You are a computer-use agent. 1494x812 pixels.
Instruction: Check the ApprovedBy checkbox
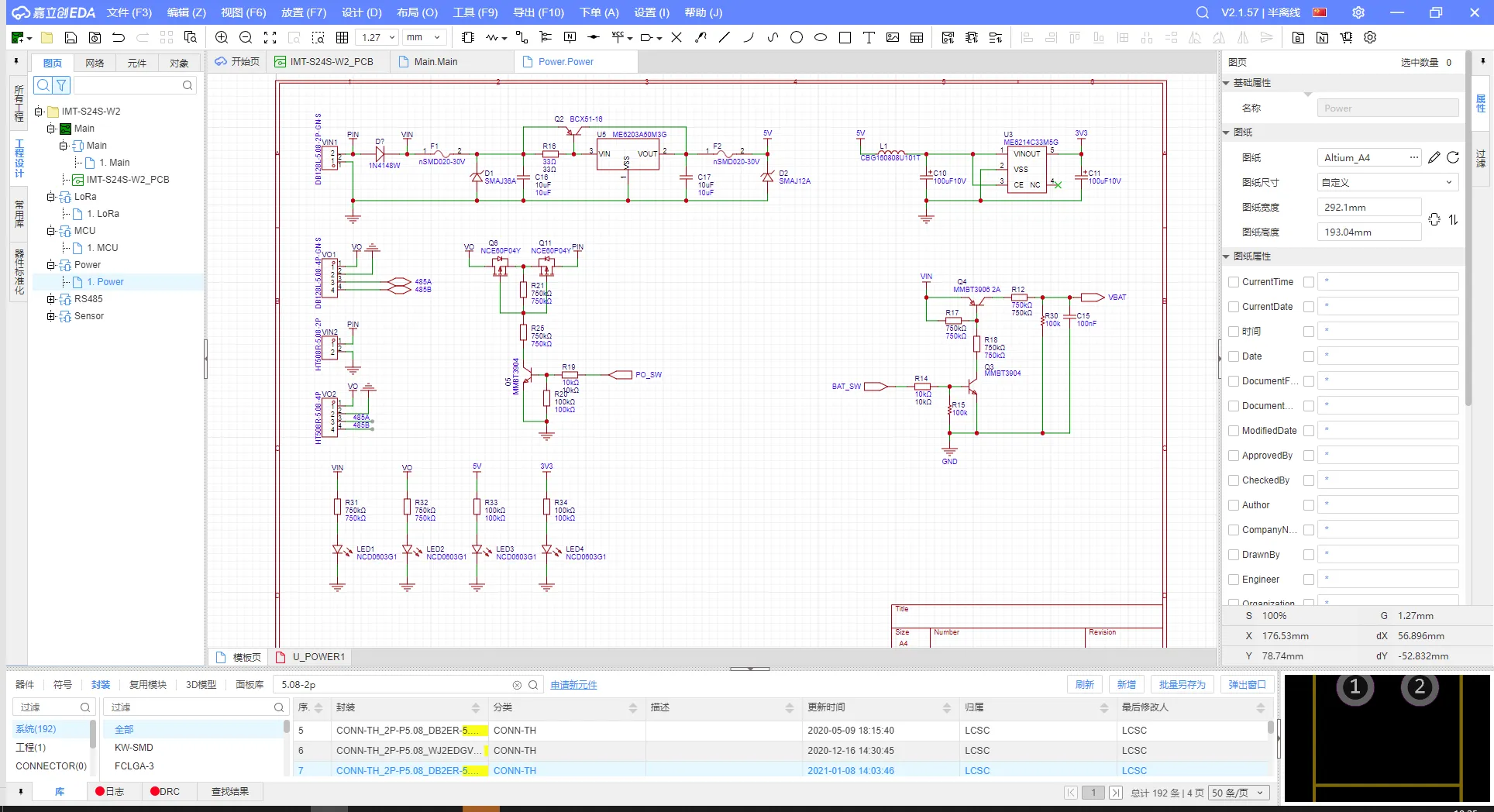click(x=1234, y=456)
